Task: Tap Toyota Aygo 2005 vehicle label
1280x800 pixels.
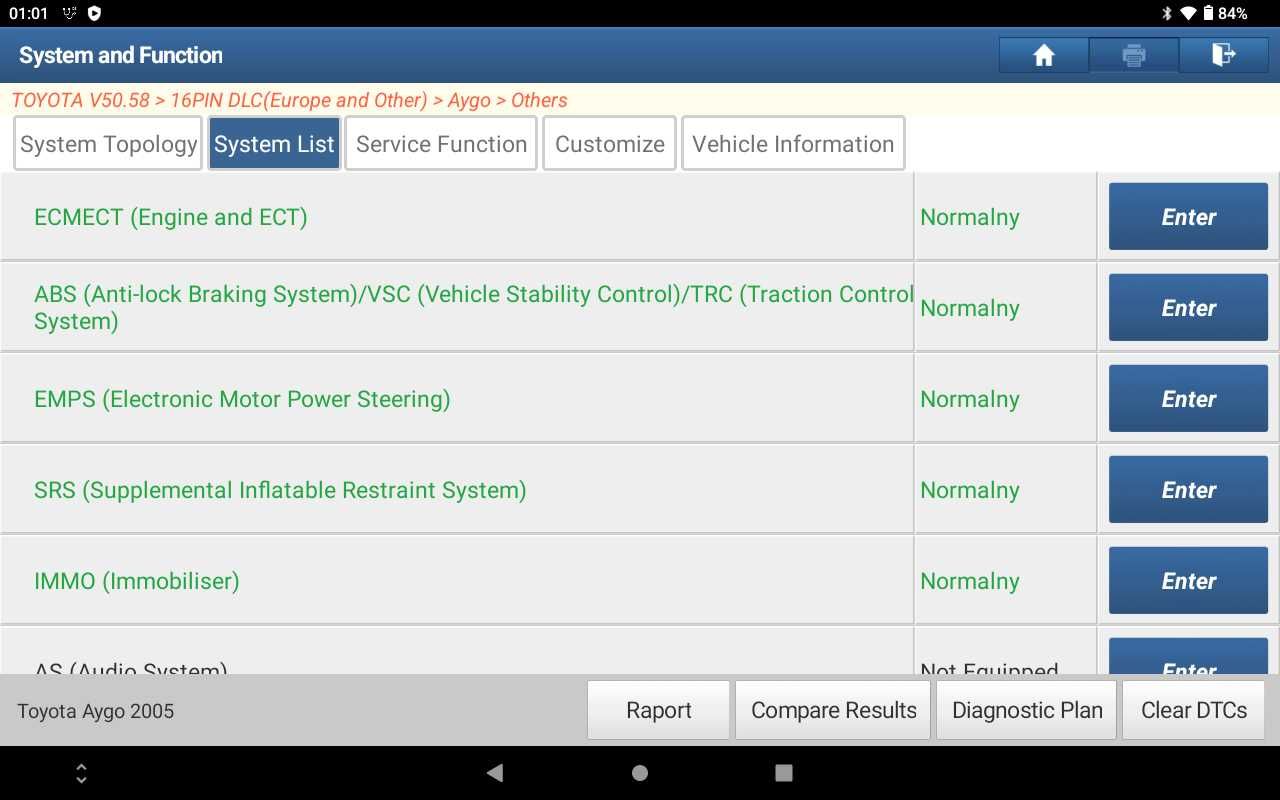Action: click(x=95, y=711)
